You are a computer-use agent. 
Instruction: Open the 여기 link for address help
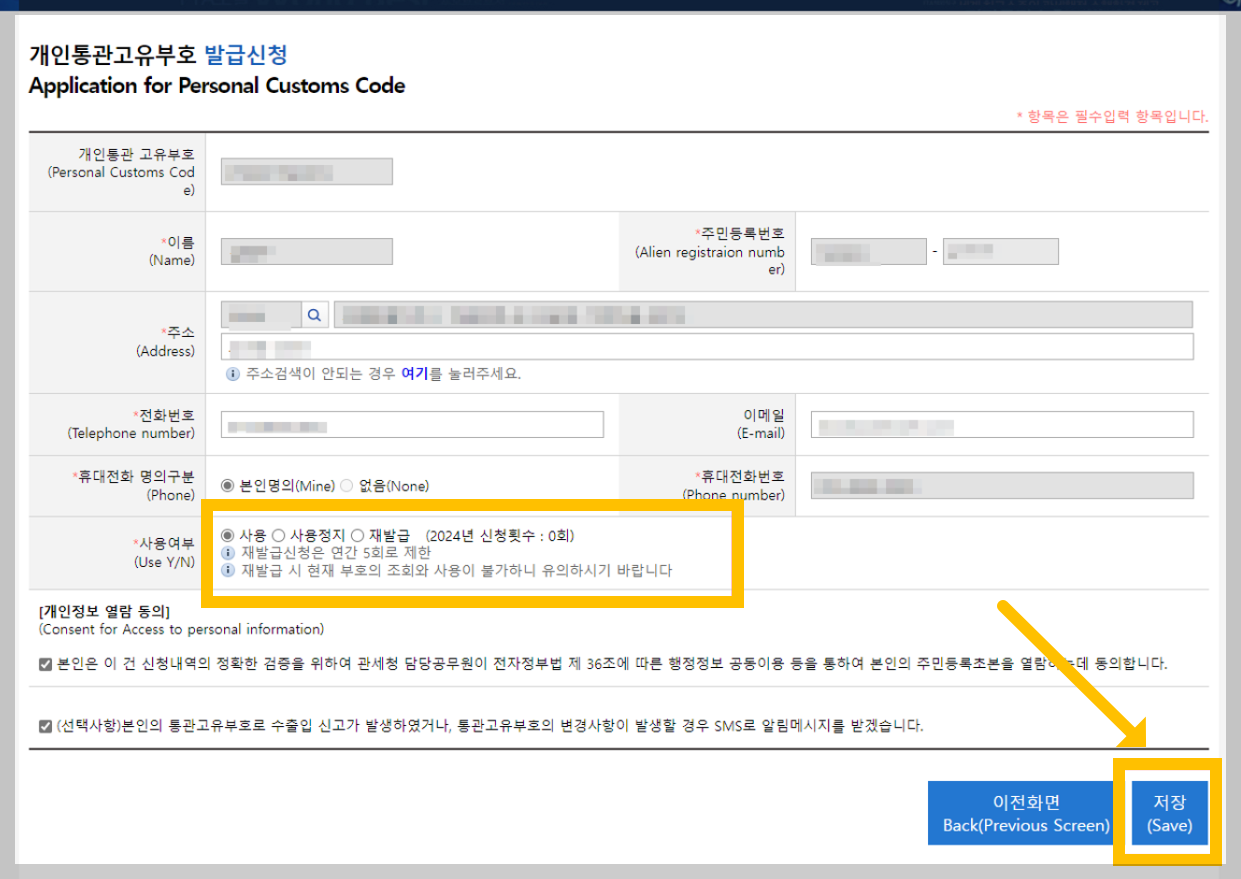point(414,374)
